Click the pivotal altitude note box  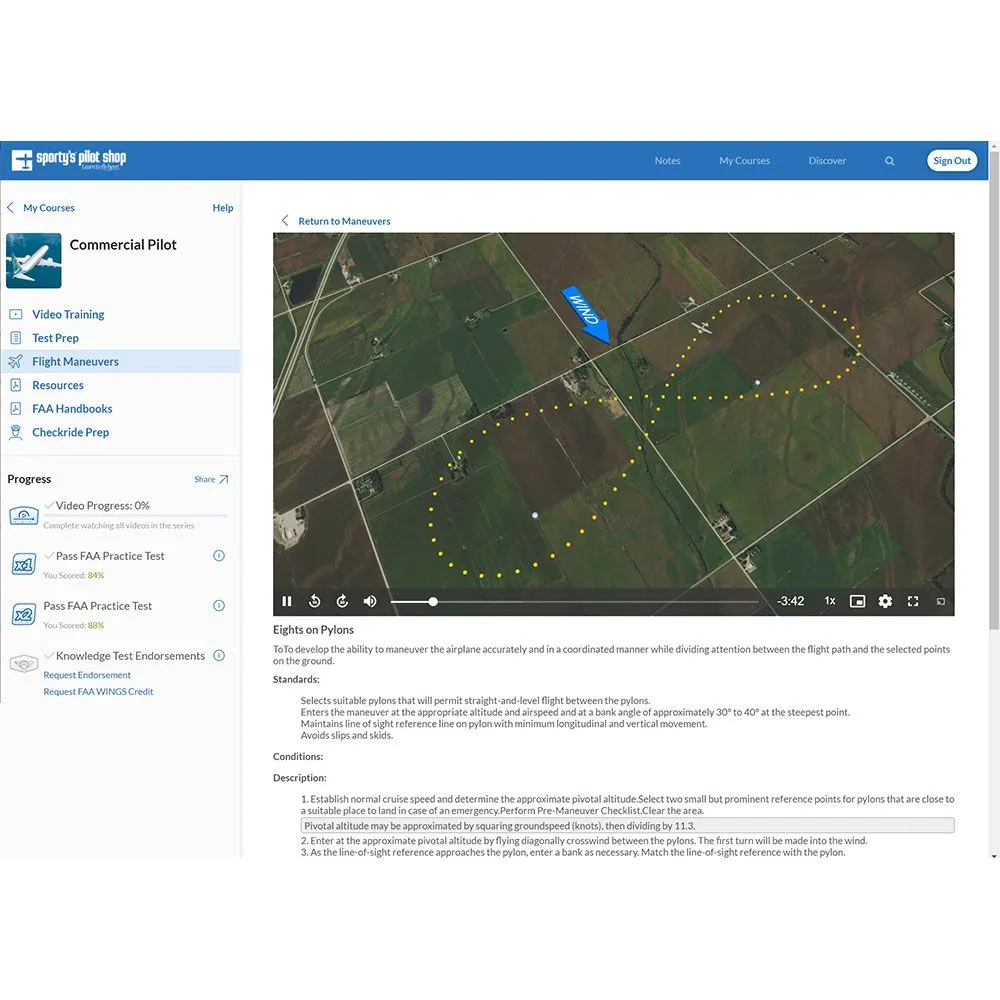click(x=628, y=825)
